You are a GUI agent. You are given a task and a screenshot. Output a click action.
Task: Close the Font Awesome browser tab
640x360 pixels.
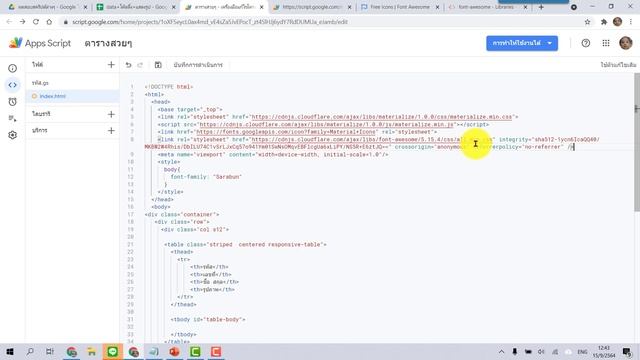[437, 7]
